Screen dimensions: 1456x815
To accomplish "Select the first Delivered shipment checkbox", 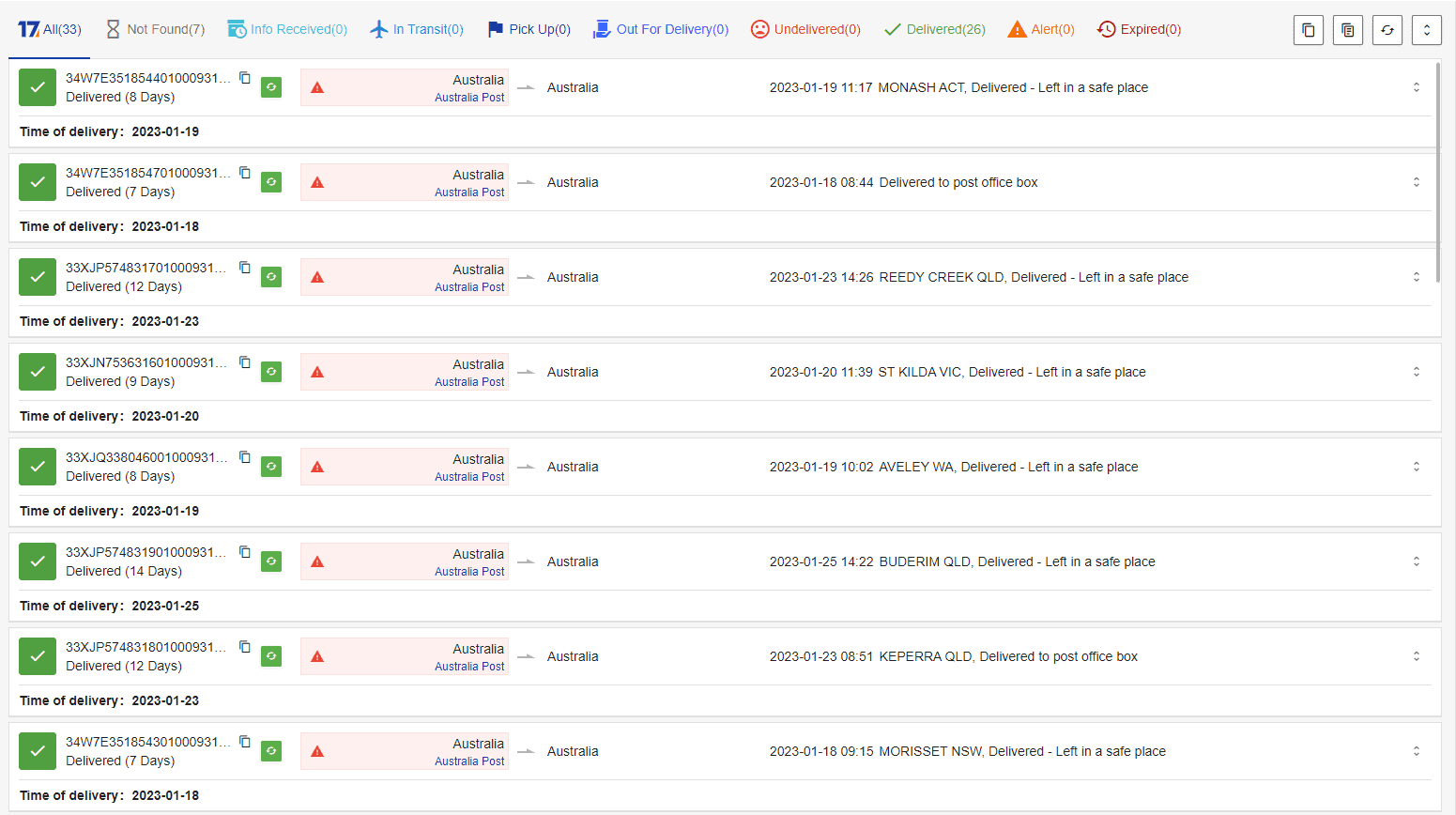I will click(37, 86).
